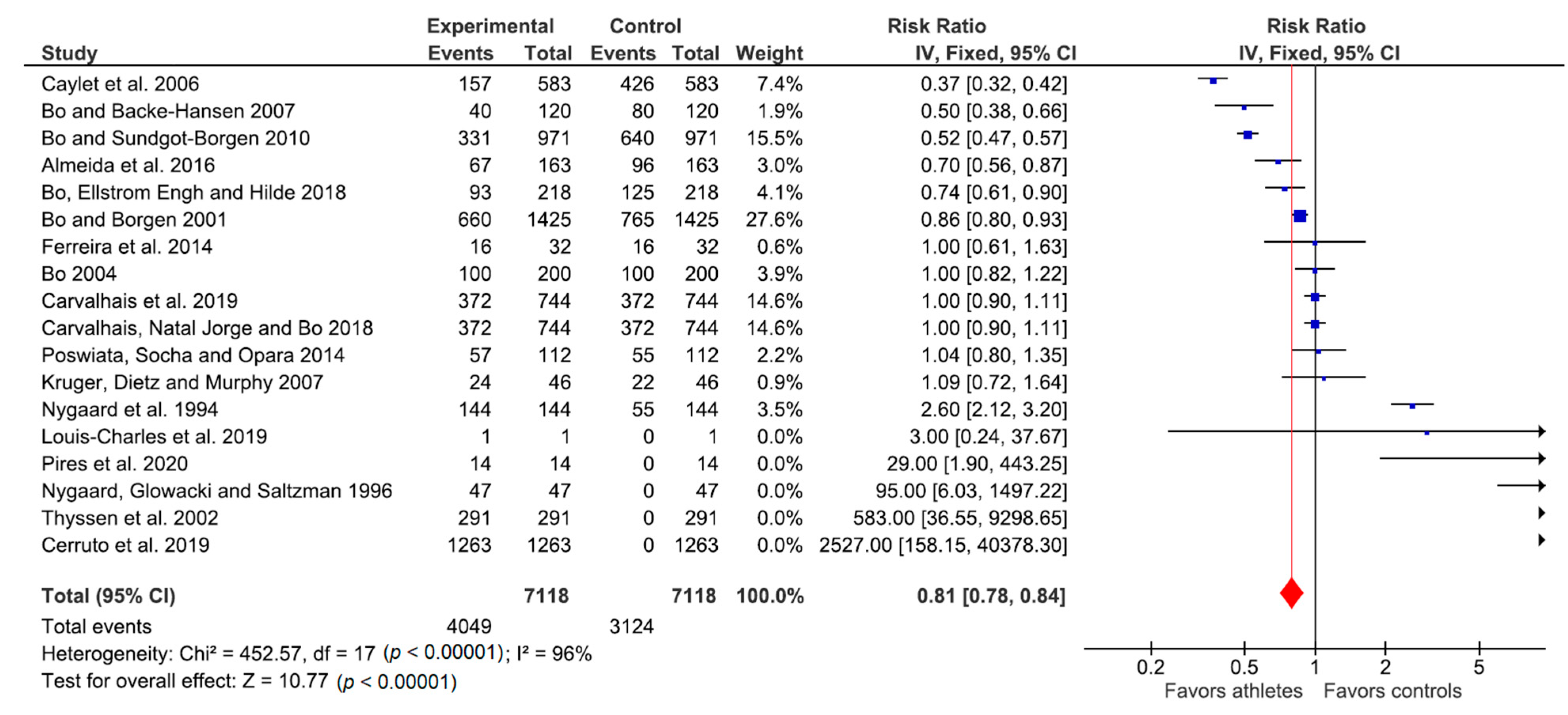This screenshot has width=1568, height=715.
Task: Click the Favors athletes axis label
Action: point(1233,691)
